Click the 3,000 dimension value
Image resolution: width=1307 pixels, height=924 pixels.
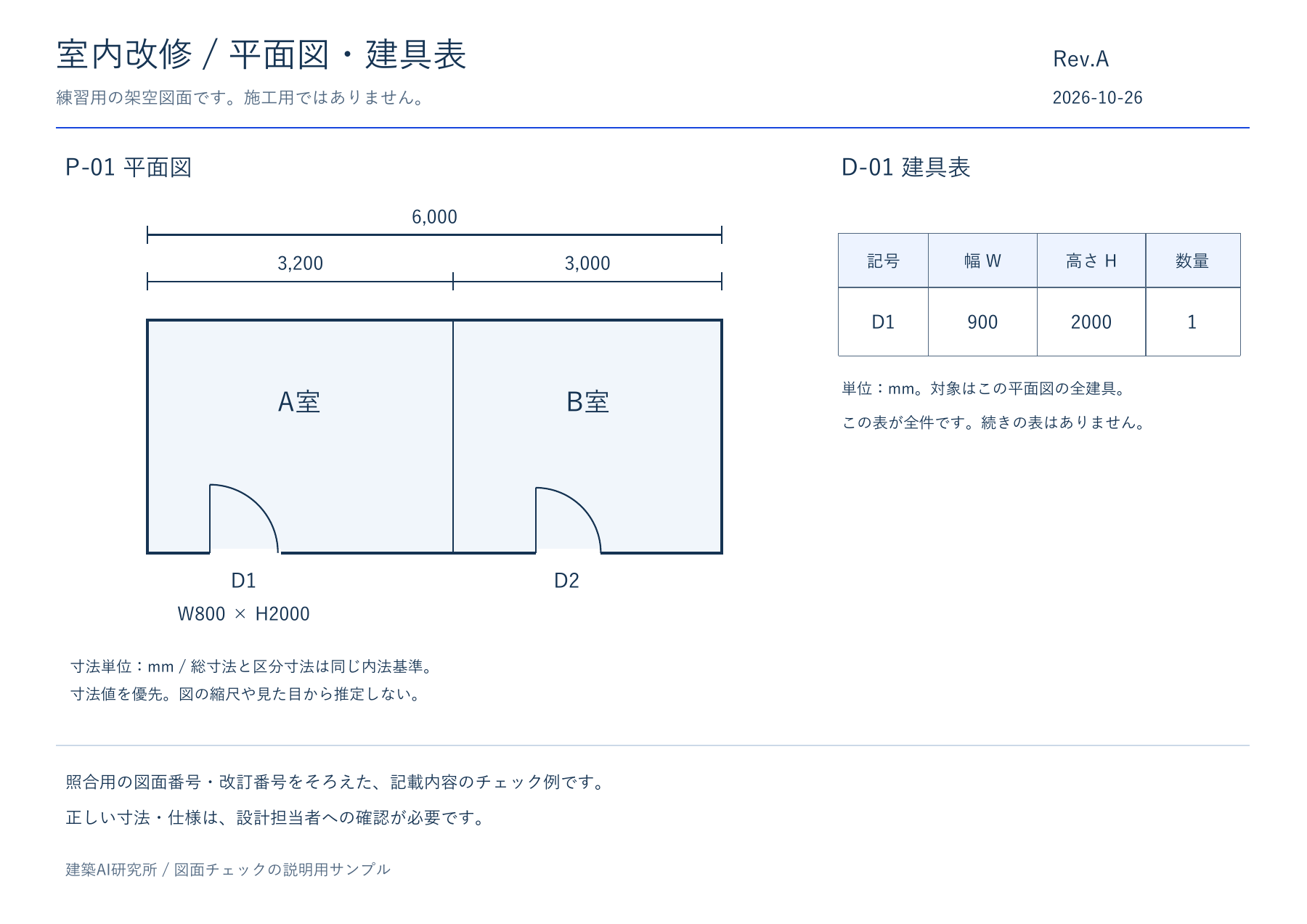pyautogui.click(x=587, y=263)
